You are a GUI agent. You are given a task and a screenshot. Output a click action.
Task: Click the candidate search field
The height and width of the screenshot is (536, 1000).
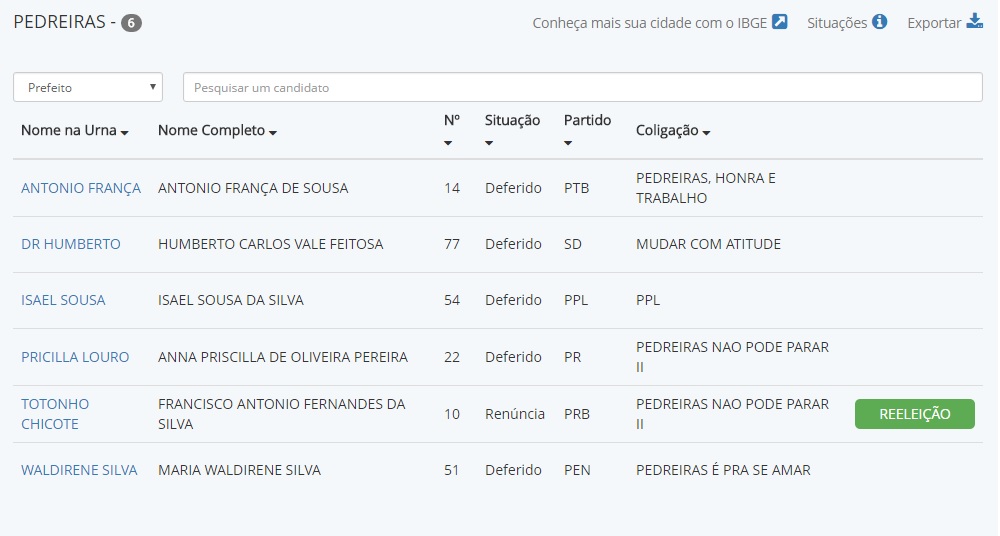pos(582,87)
